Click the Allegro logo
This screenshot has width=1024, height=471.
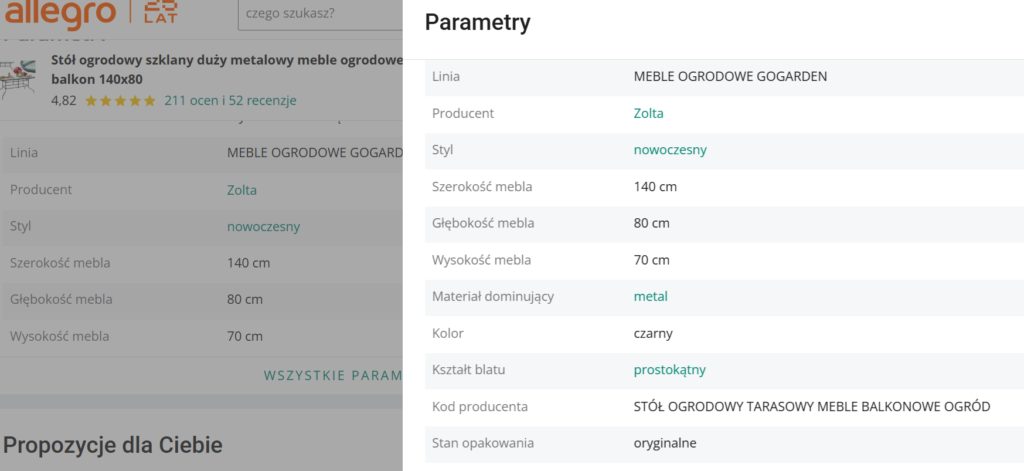(60, 13)
